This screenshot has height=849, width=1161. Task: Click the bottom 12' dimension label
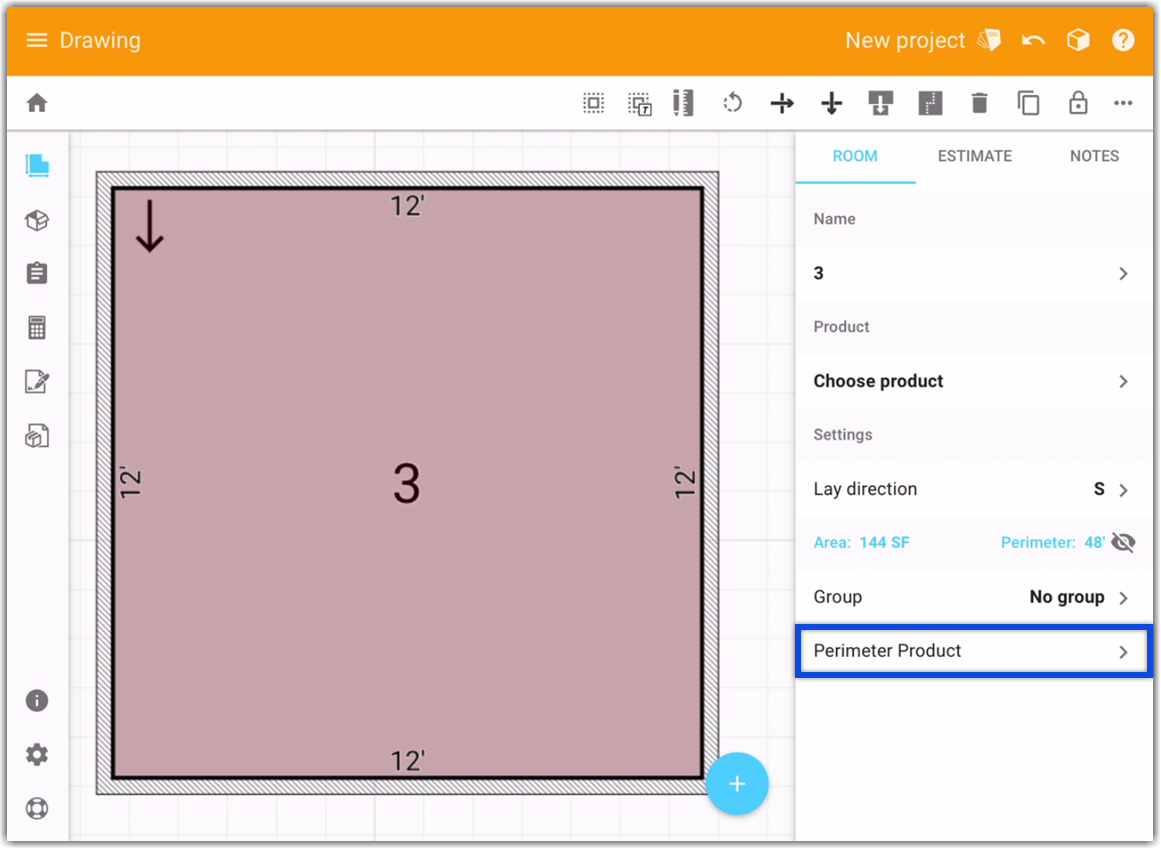(406, 761)
